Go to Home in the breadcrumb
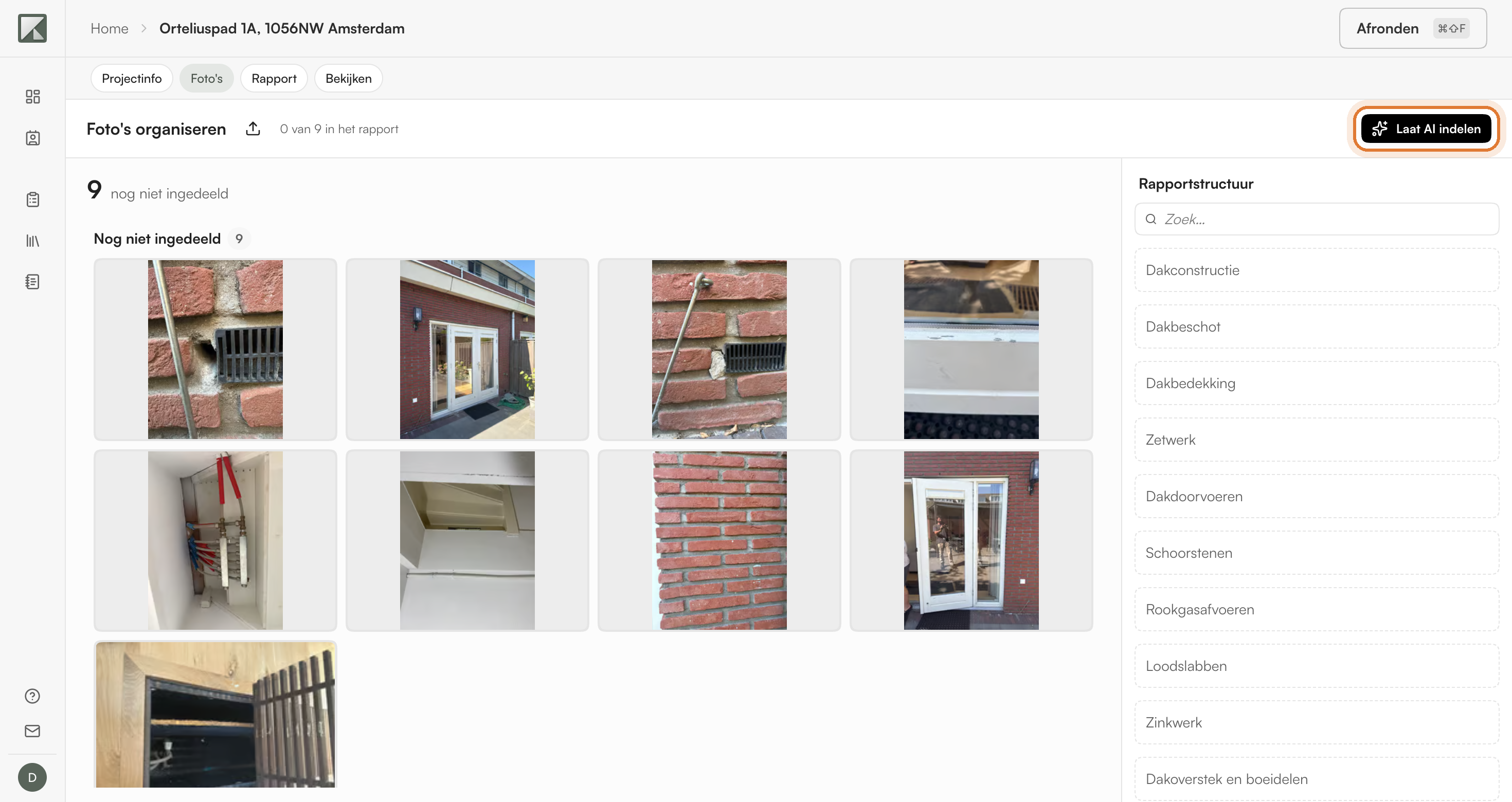This screenshot has height=802, width=1512. point(109,28)
